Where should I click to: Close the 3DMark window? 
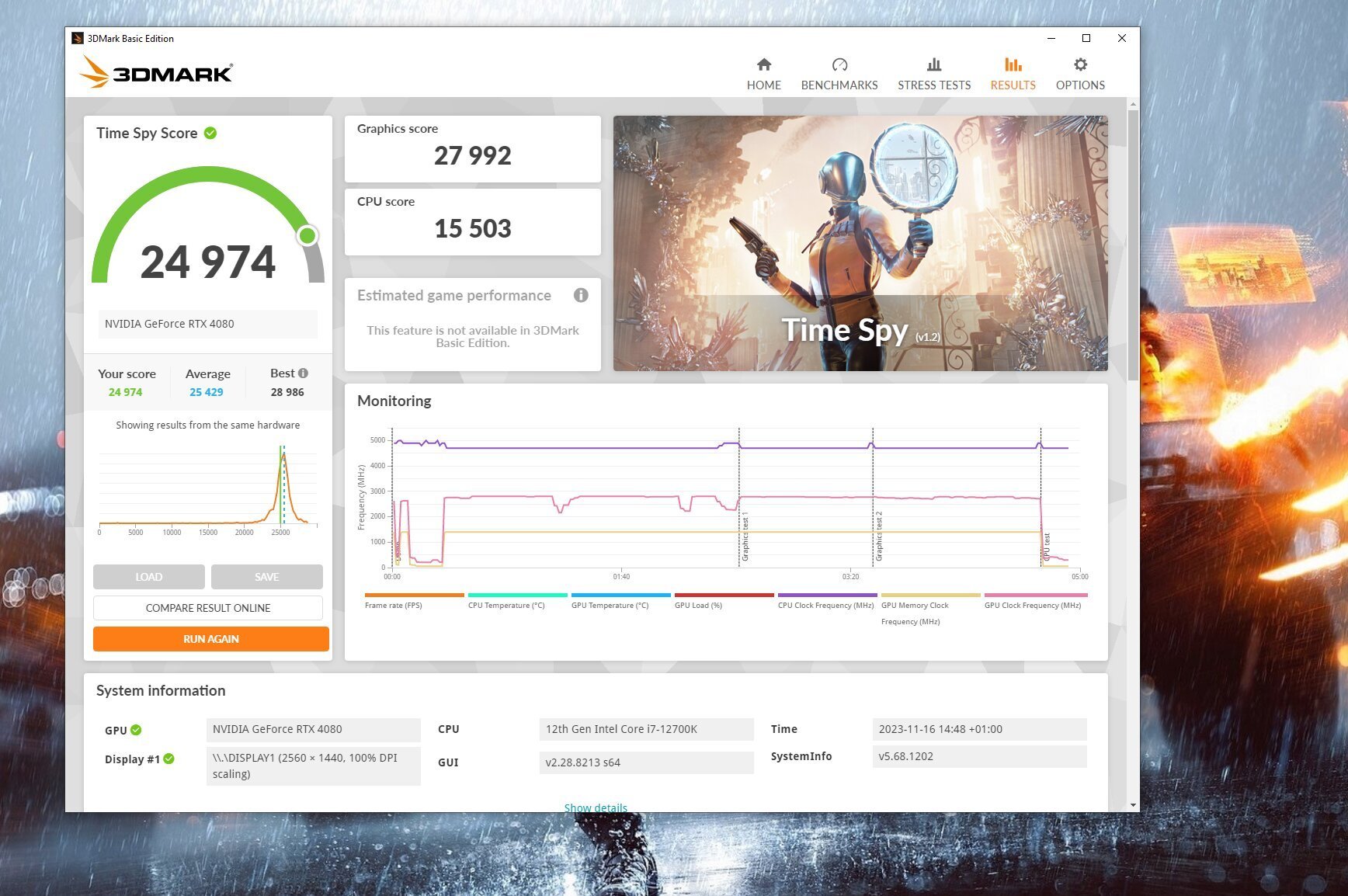click(x=1121, y=38)
